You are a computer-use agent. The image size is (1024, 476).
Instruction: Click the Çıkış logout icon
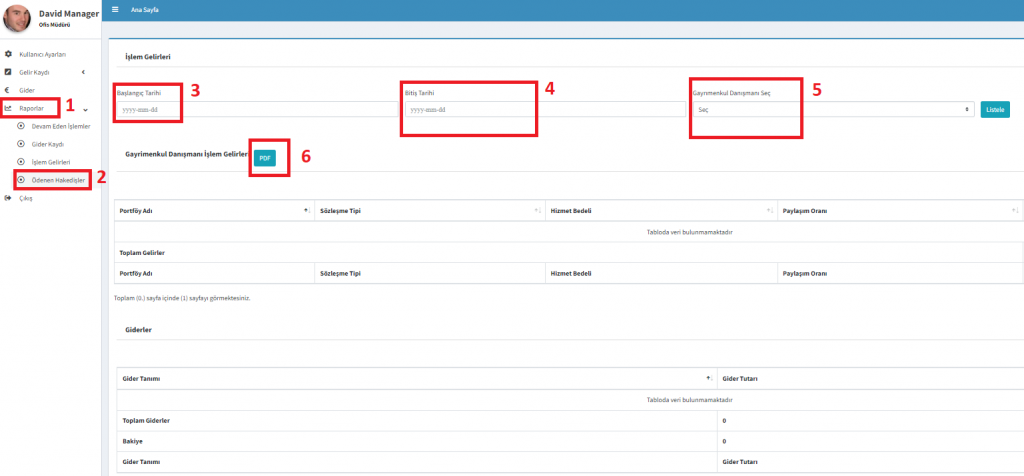coord(9,198)
